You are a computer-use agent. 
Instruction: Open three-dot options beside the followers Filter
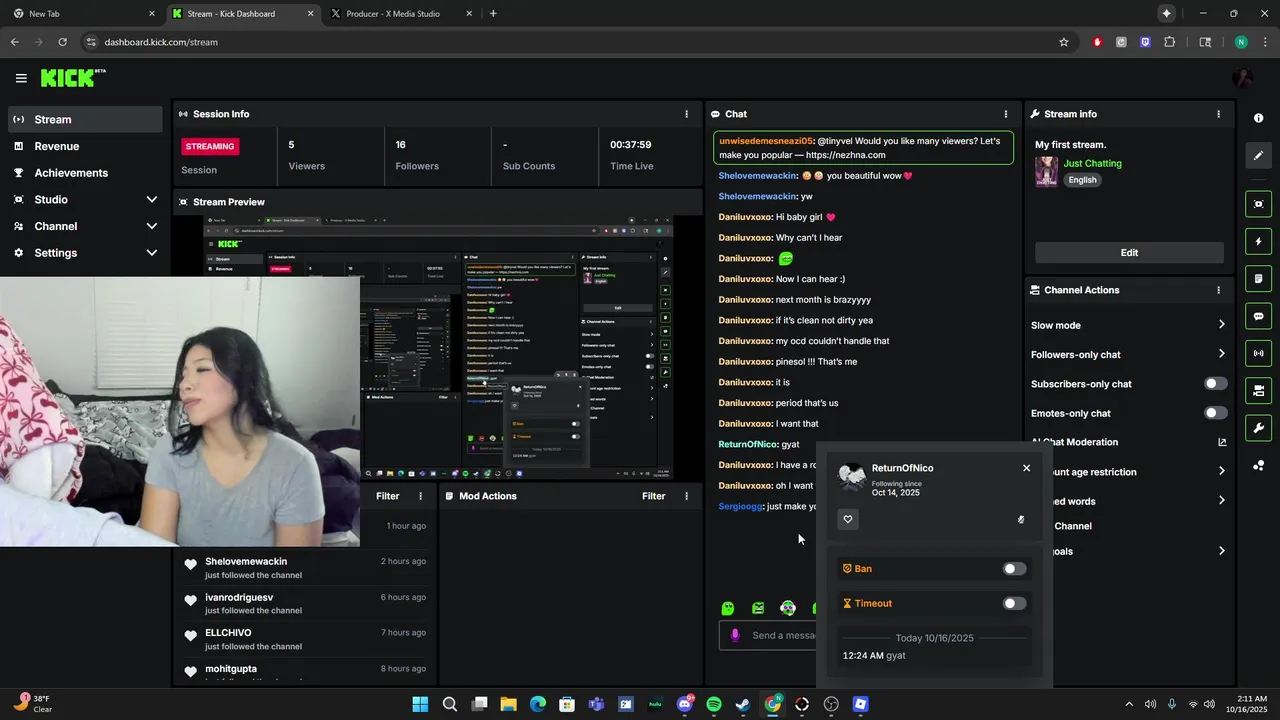click(x=420, y=496)
